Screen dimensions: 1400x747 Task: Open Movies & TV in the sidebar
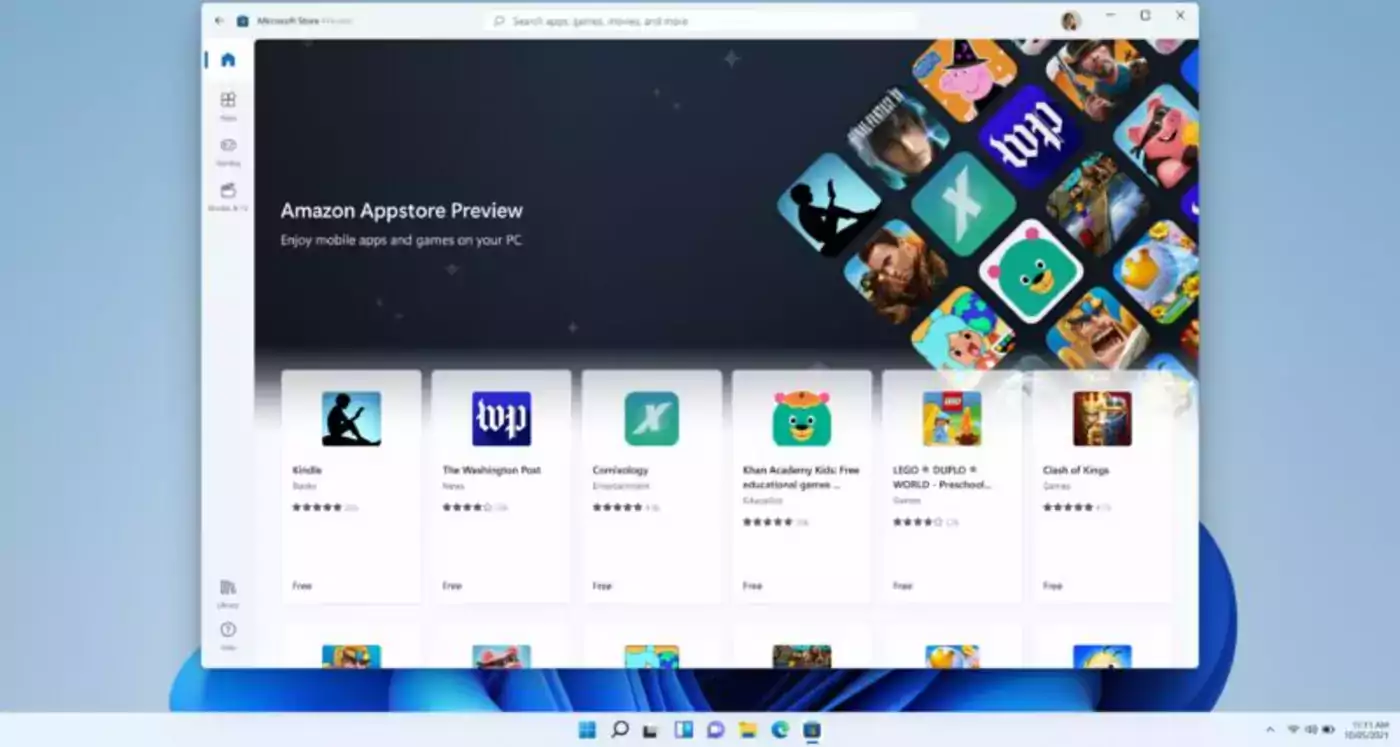pos(228,196)
